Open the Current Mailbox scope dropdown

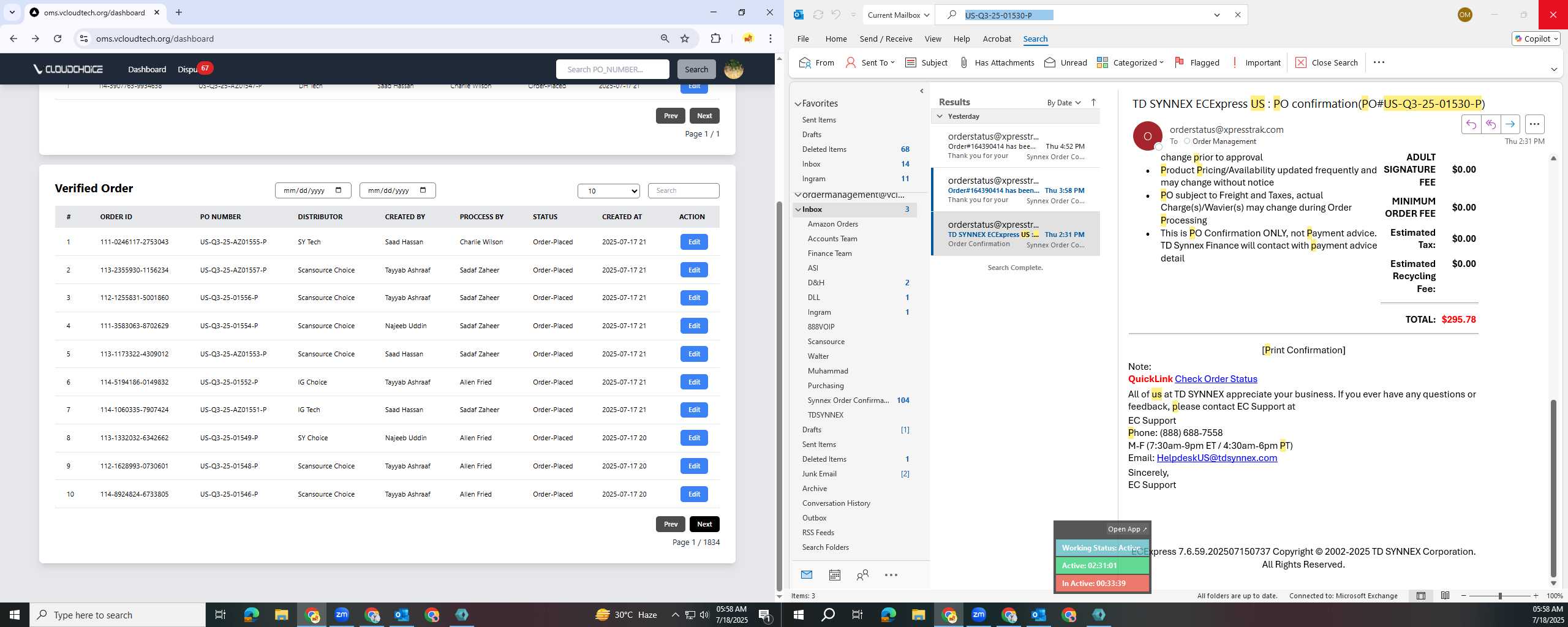pos(898,15)
